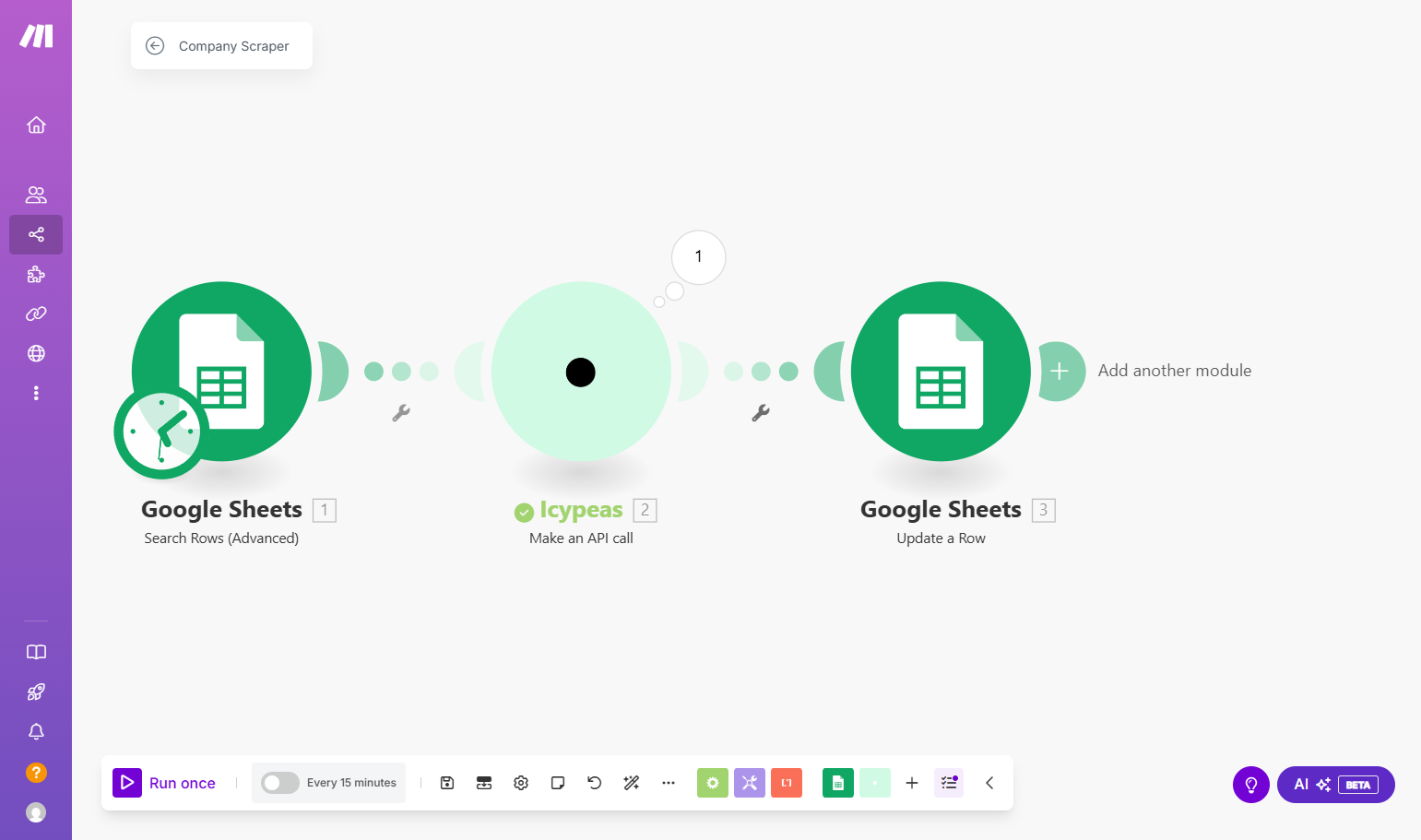Open What's new rocket icon
1421x840 pixels.
coord(36,692)
